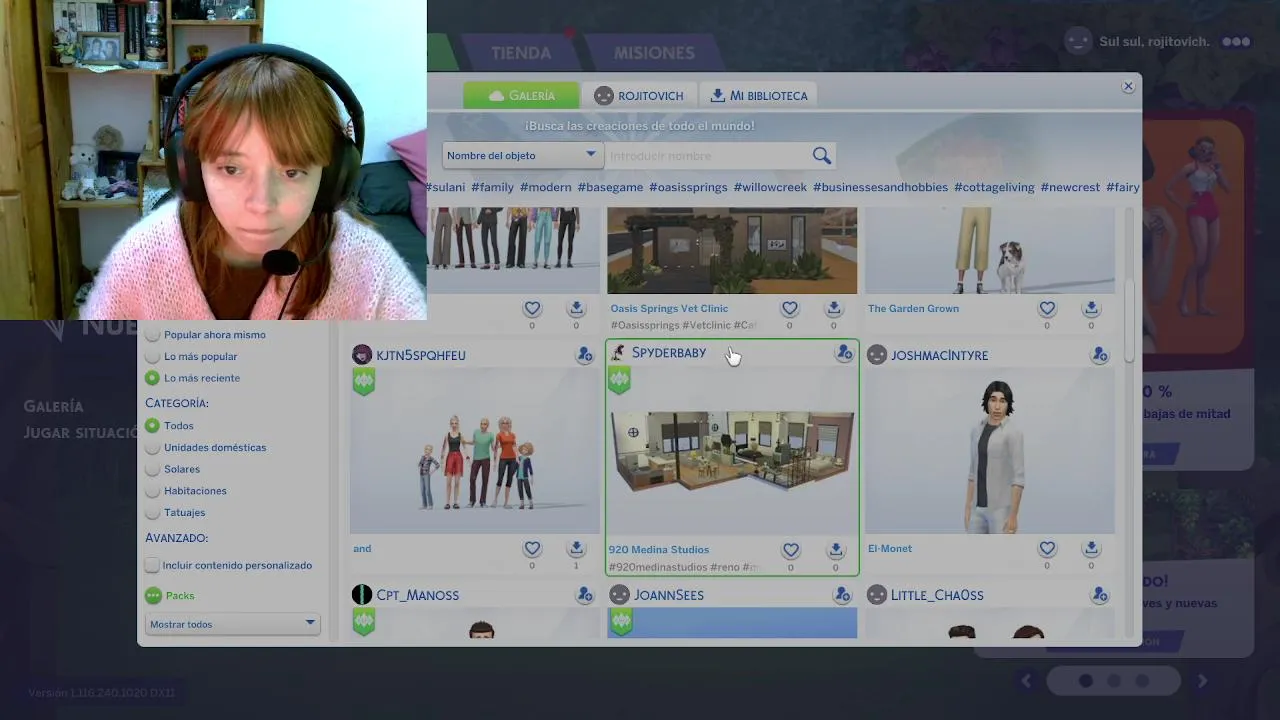Go to next promo slide arrow
This screenshot has height=720, width=1280.
click(x=1202, y=681)
